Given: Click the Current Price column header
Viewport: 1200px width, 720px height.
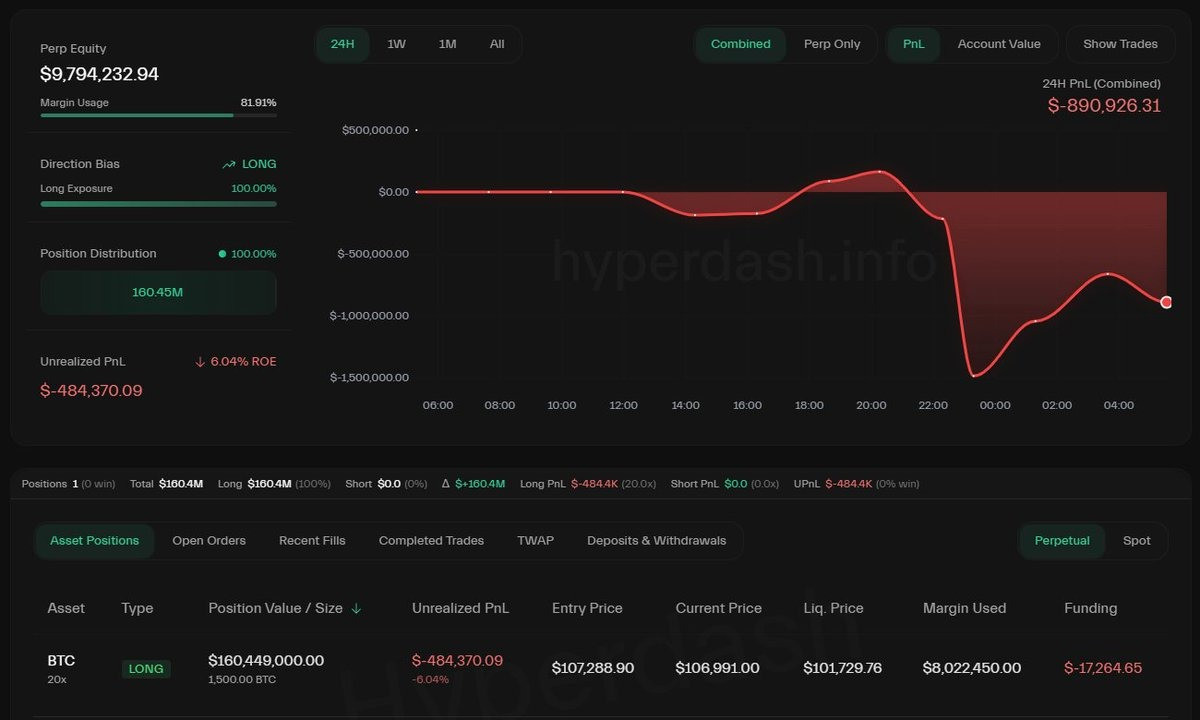Looking at the screenshot, I should pos(718,608).
